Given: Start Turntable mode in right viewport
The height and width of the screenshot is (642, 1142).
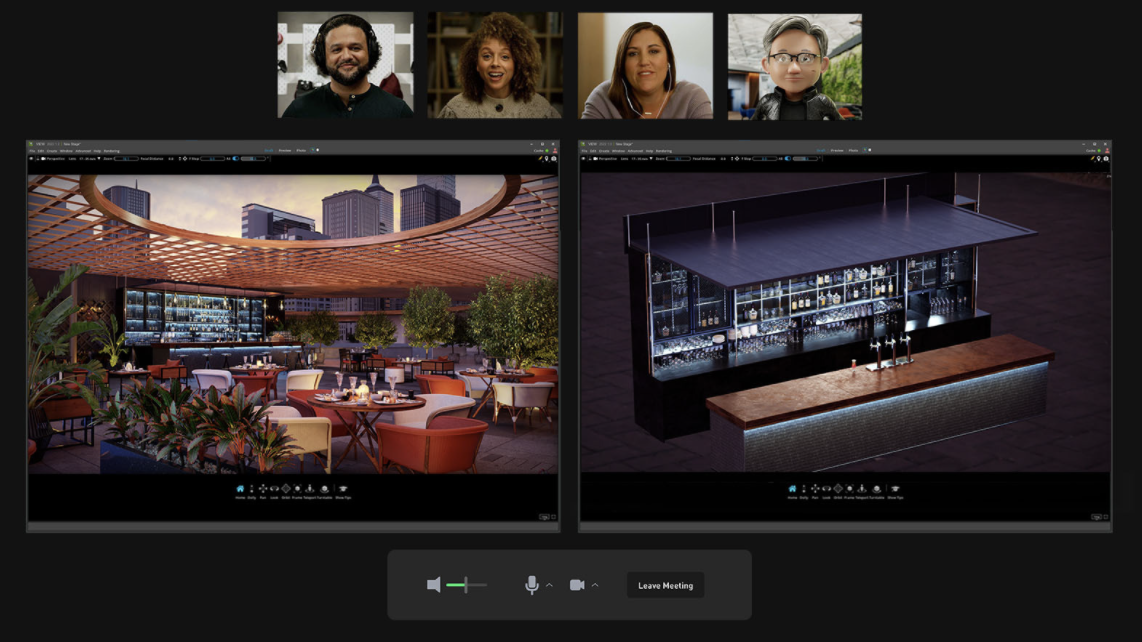Looking at the screenshot, I should (x=876, y=490).
